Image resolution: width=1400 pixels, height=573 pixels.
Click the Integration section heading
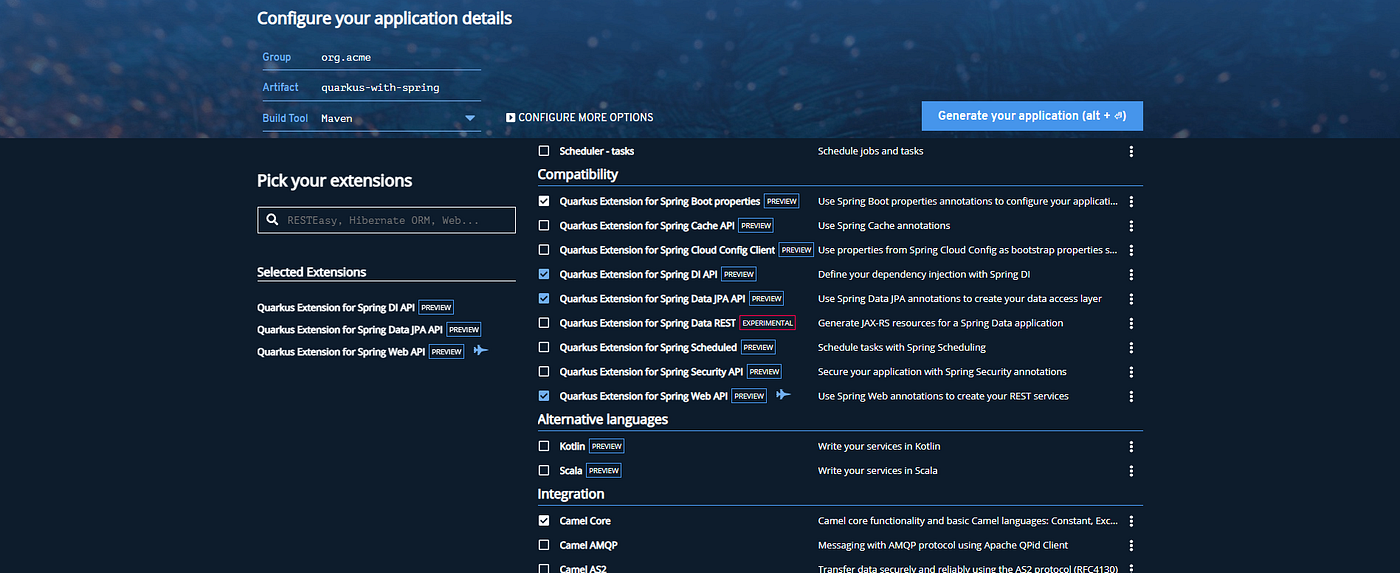pos(571,494)
